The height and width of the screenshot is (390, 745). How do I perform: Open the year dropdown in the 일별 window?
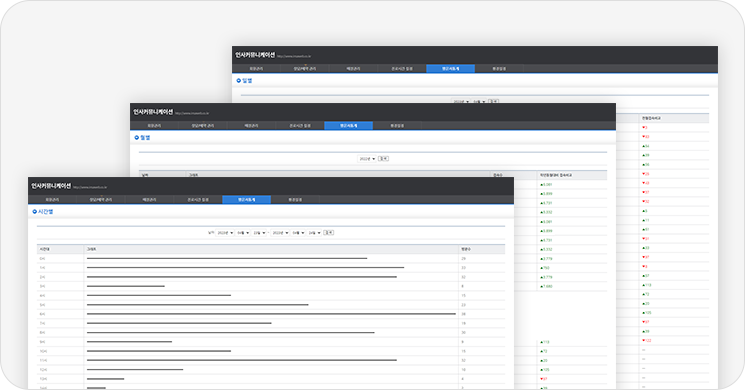(461, 101)
